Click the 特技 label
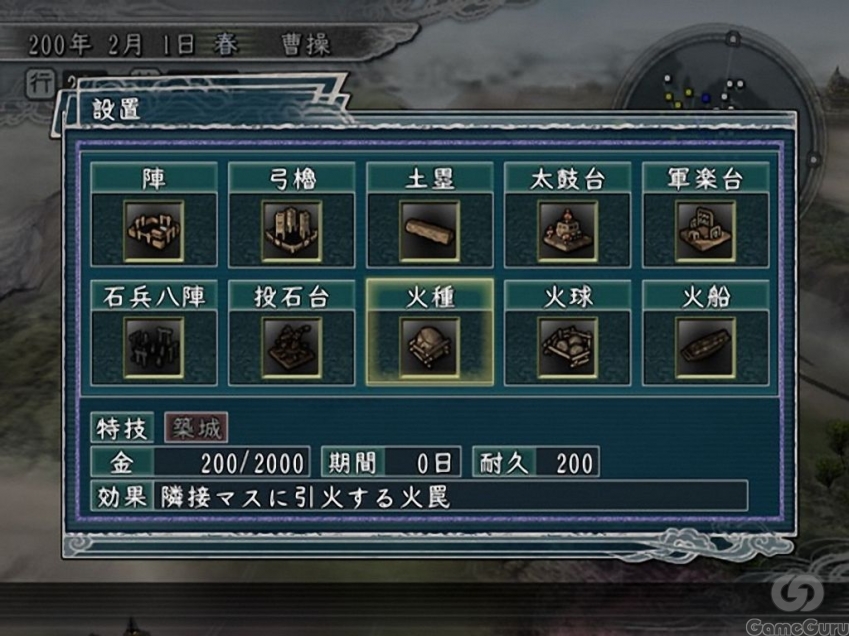The height and width of the screenshot is (636, 849). (122, 428)
